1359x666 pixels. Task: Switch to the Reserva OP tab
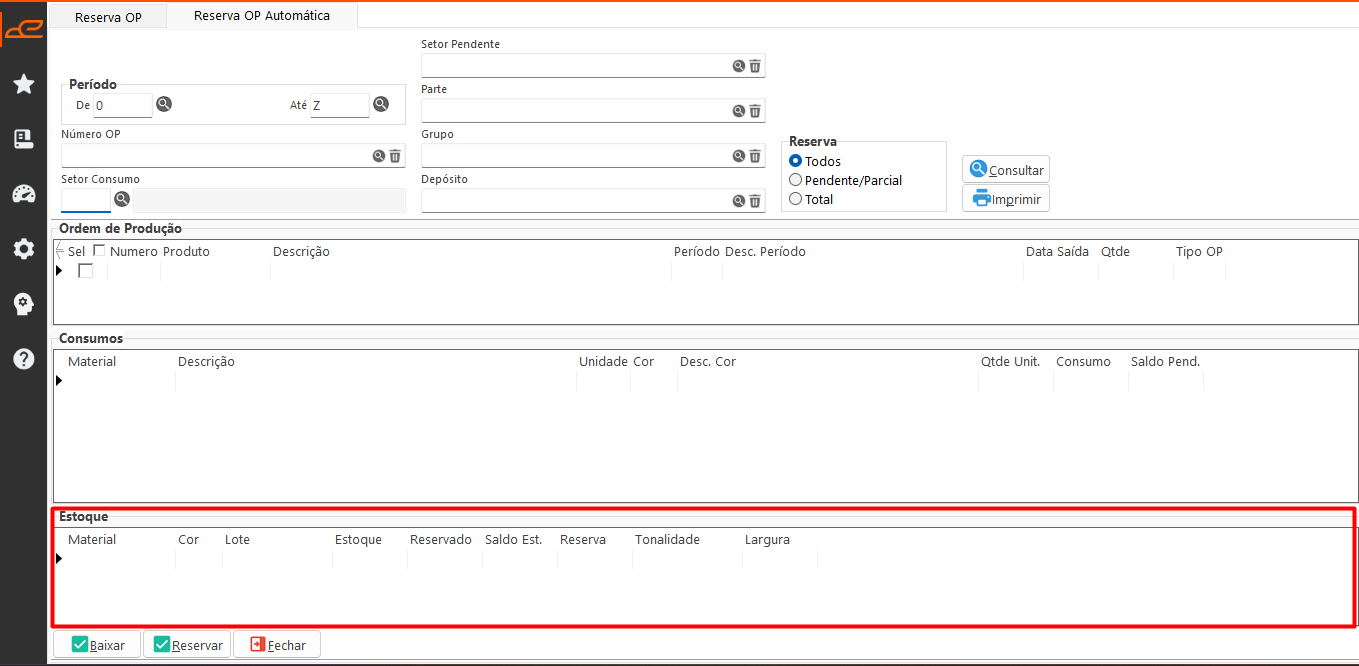(108, 17)
